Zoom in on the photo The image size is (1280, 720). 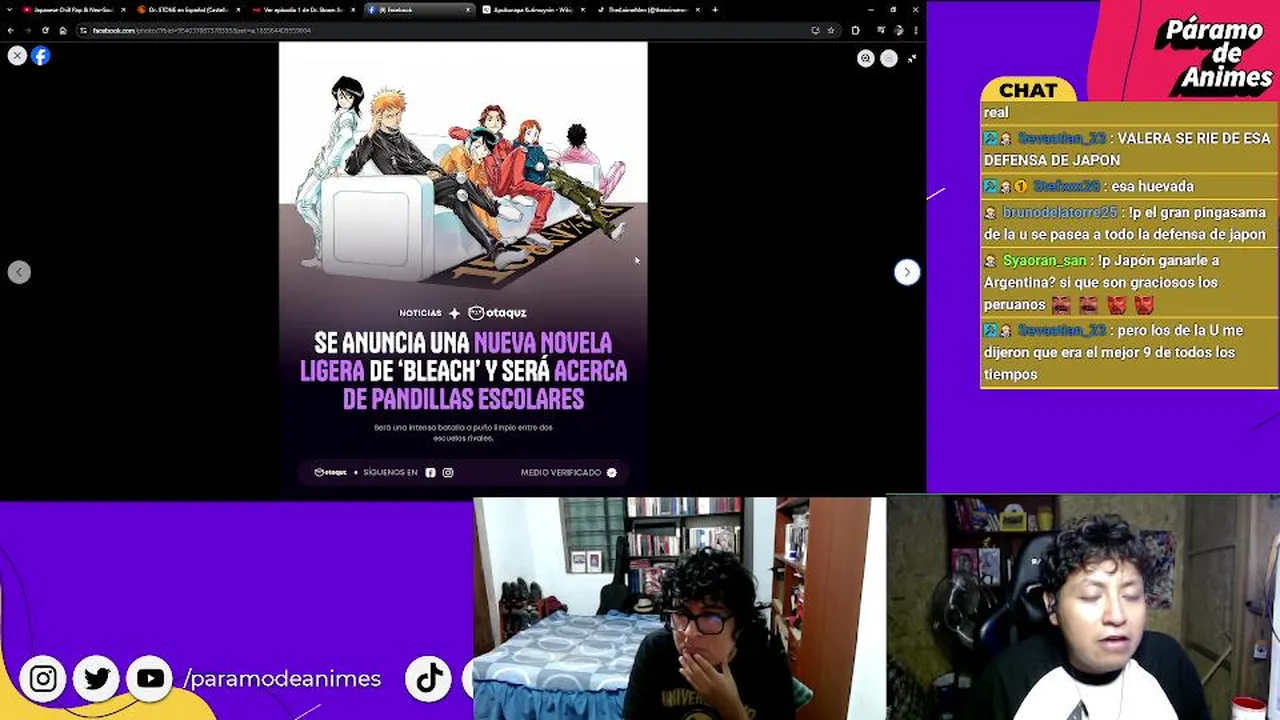pyautogui.click(x=866, y=59)
